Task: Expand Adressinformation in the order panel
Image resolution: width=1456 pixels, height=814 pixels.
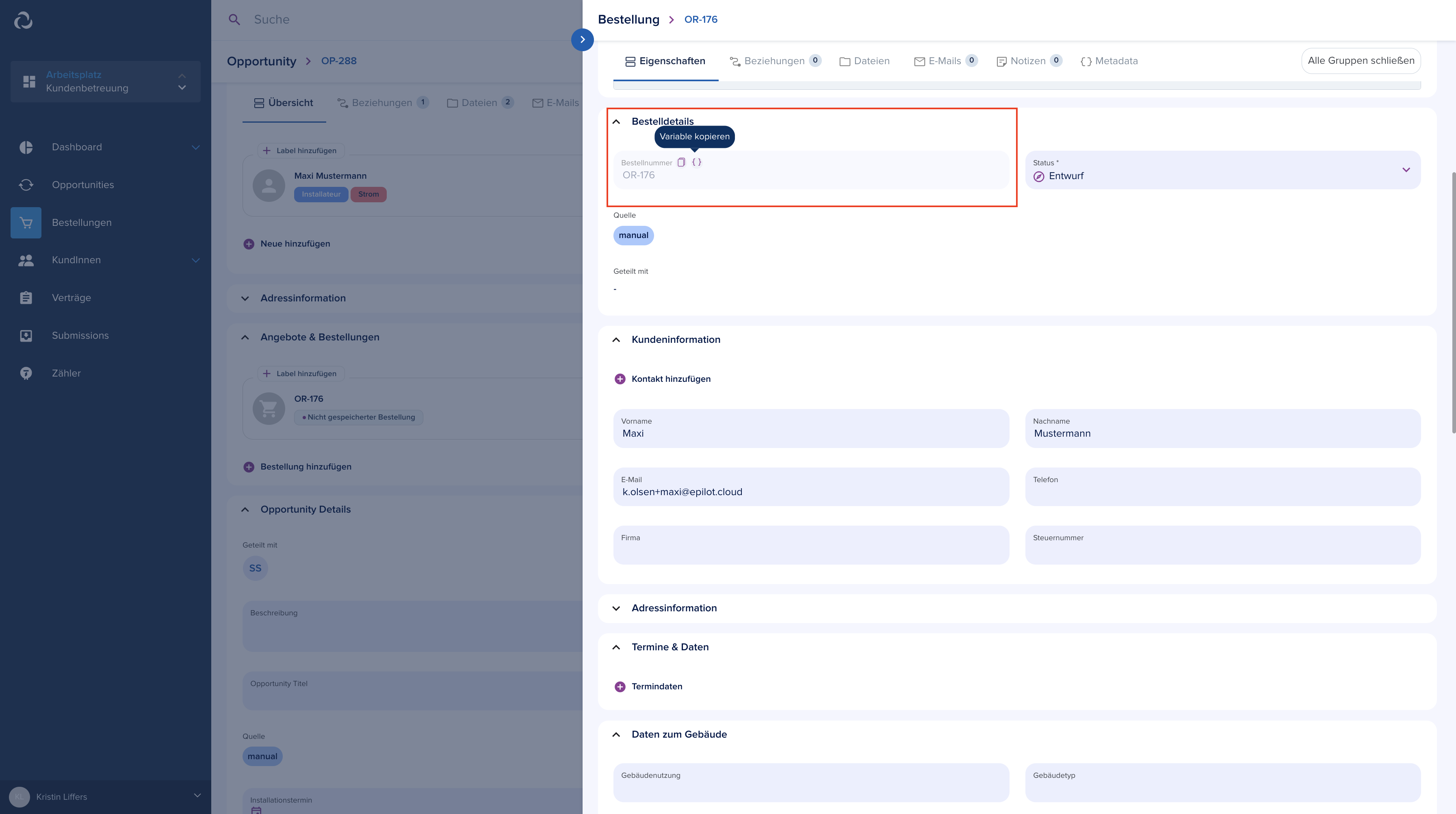Action: (x=616, y=608)
